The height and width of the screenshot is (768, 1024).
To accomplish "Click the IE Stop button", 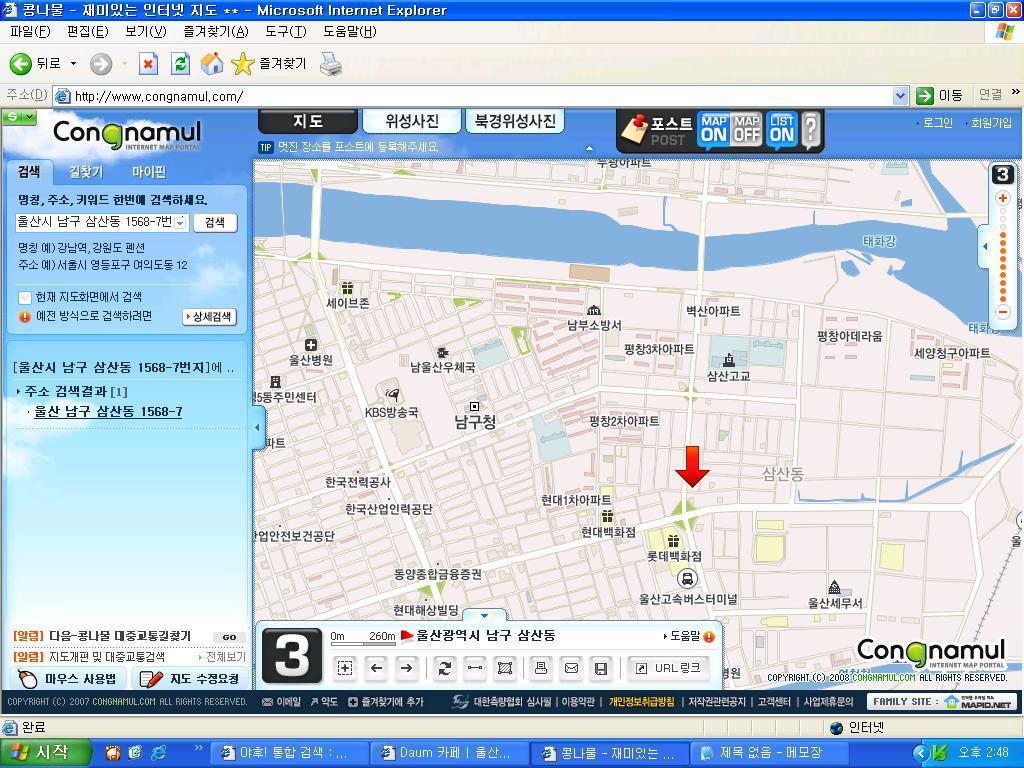I will coord(148,63).
